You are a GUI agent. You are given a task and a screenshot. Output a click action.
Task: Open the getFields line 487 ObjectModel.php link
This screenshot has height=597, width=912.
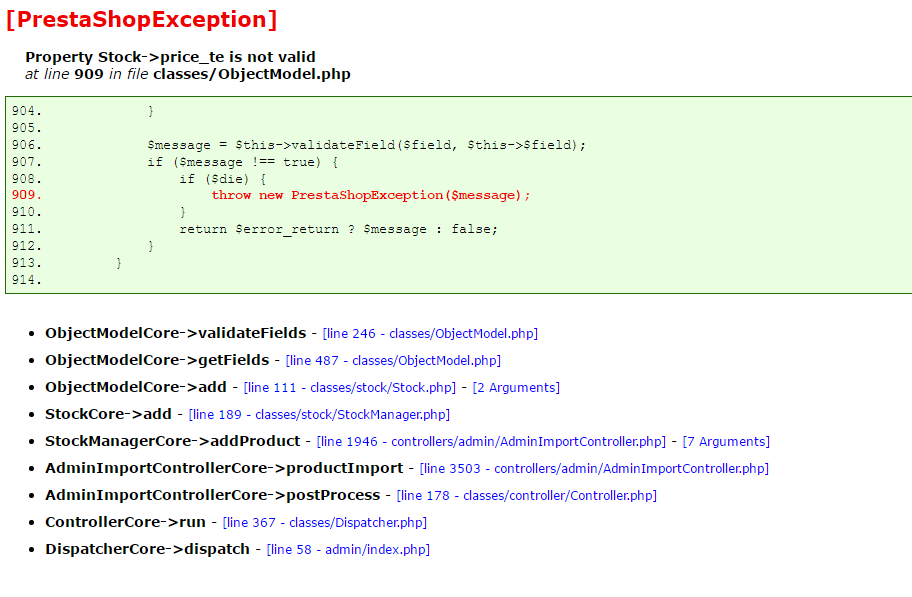(393, 361)
